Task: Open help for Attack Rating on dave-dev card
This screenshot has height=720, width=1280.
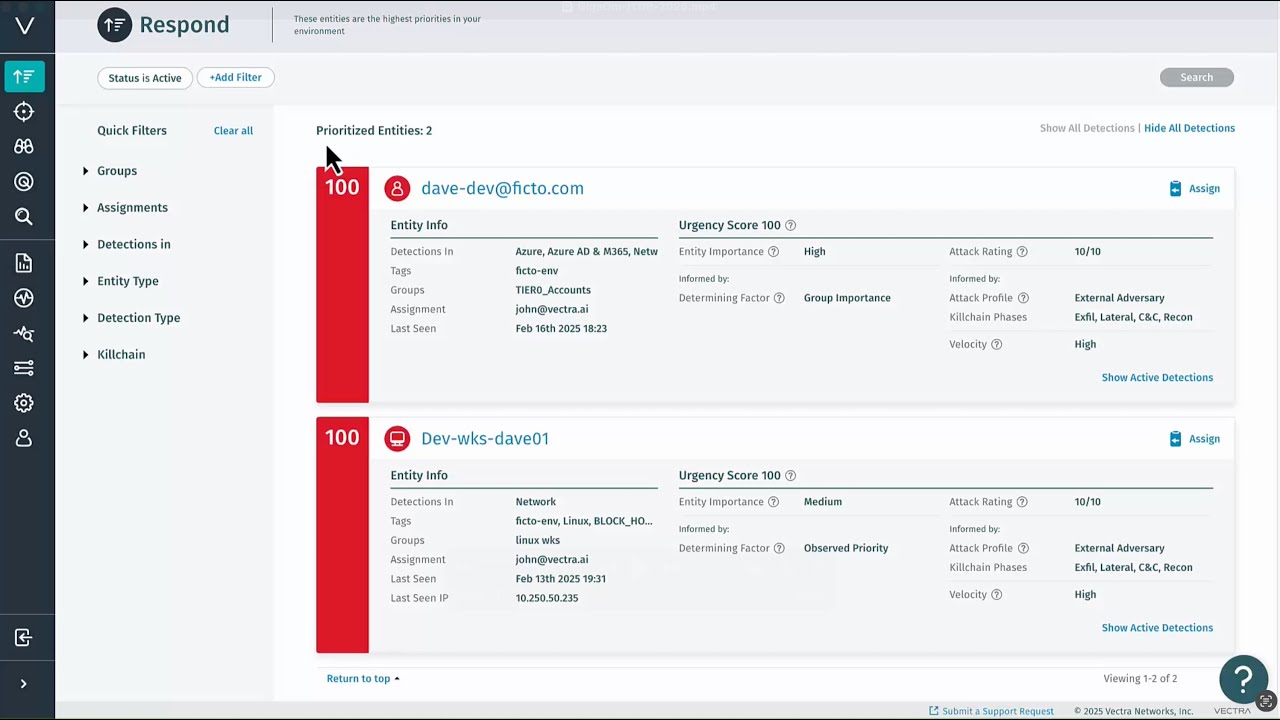Action: (1022, 252)
